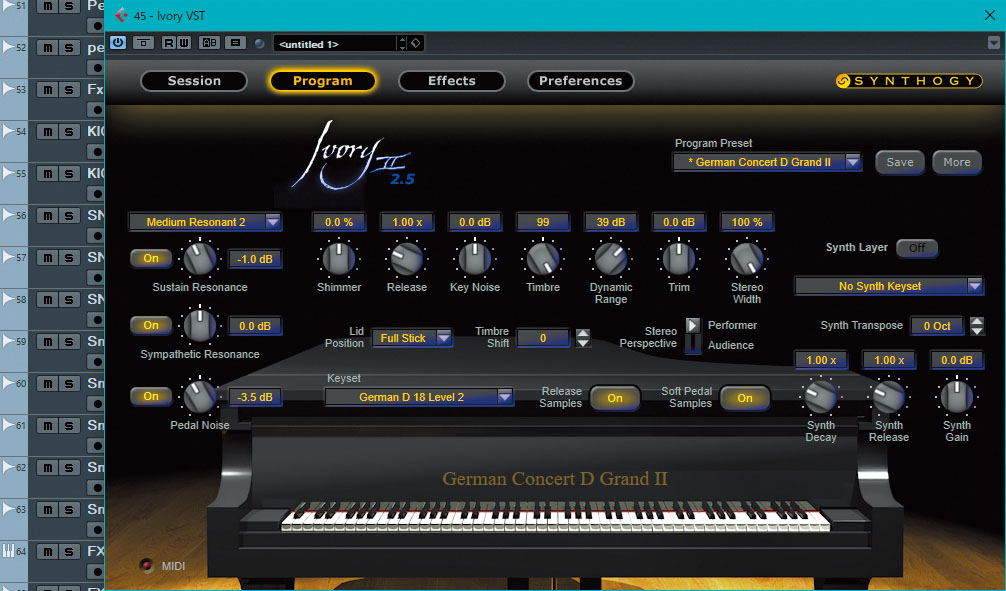Click the Shimmer knob

pyautogui.click(x=339, y=258)
